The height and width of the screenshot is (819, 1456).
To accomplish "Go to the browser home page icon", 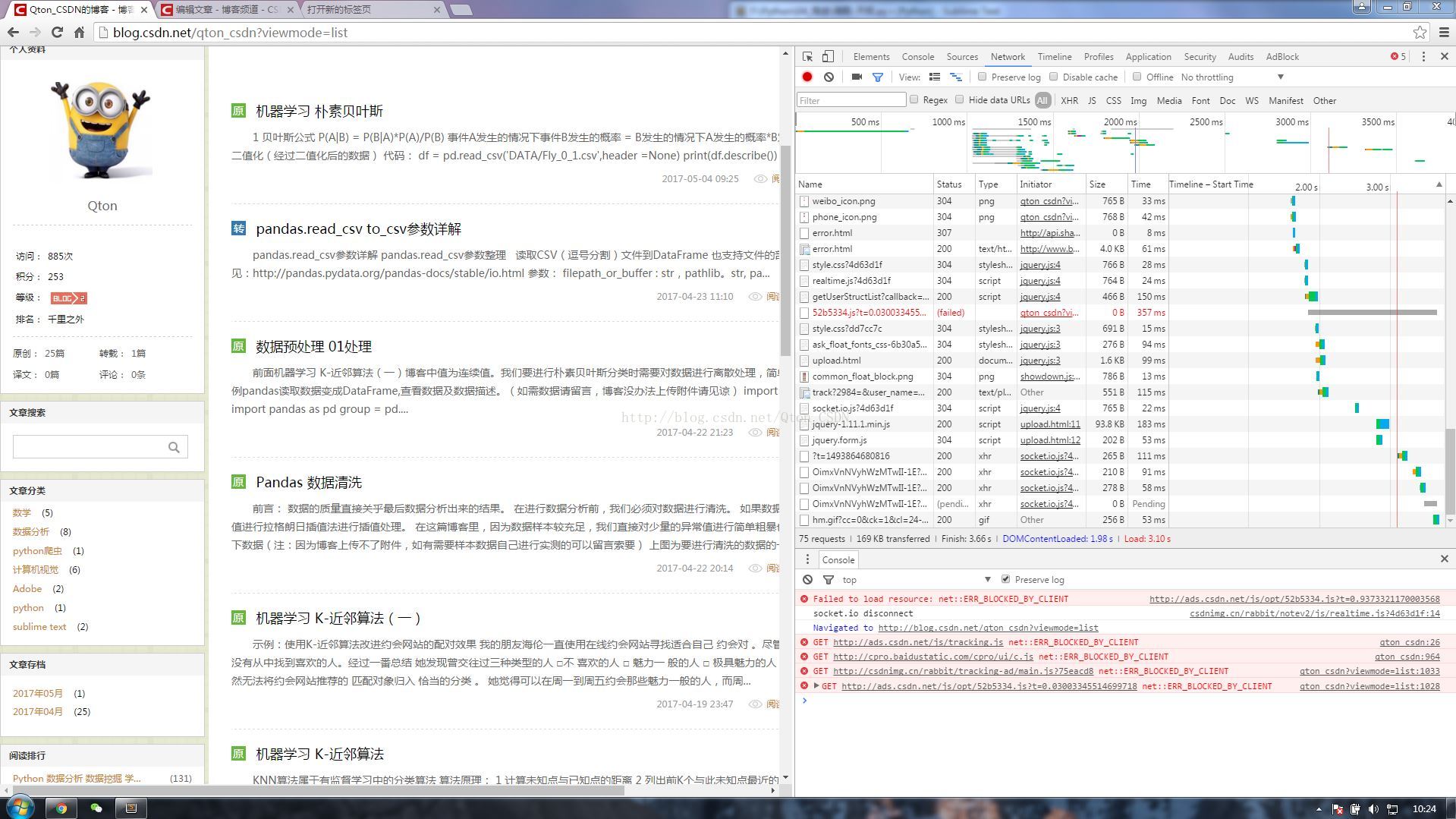I will [79, 32].
